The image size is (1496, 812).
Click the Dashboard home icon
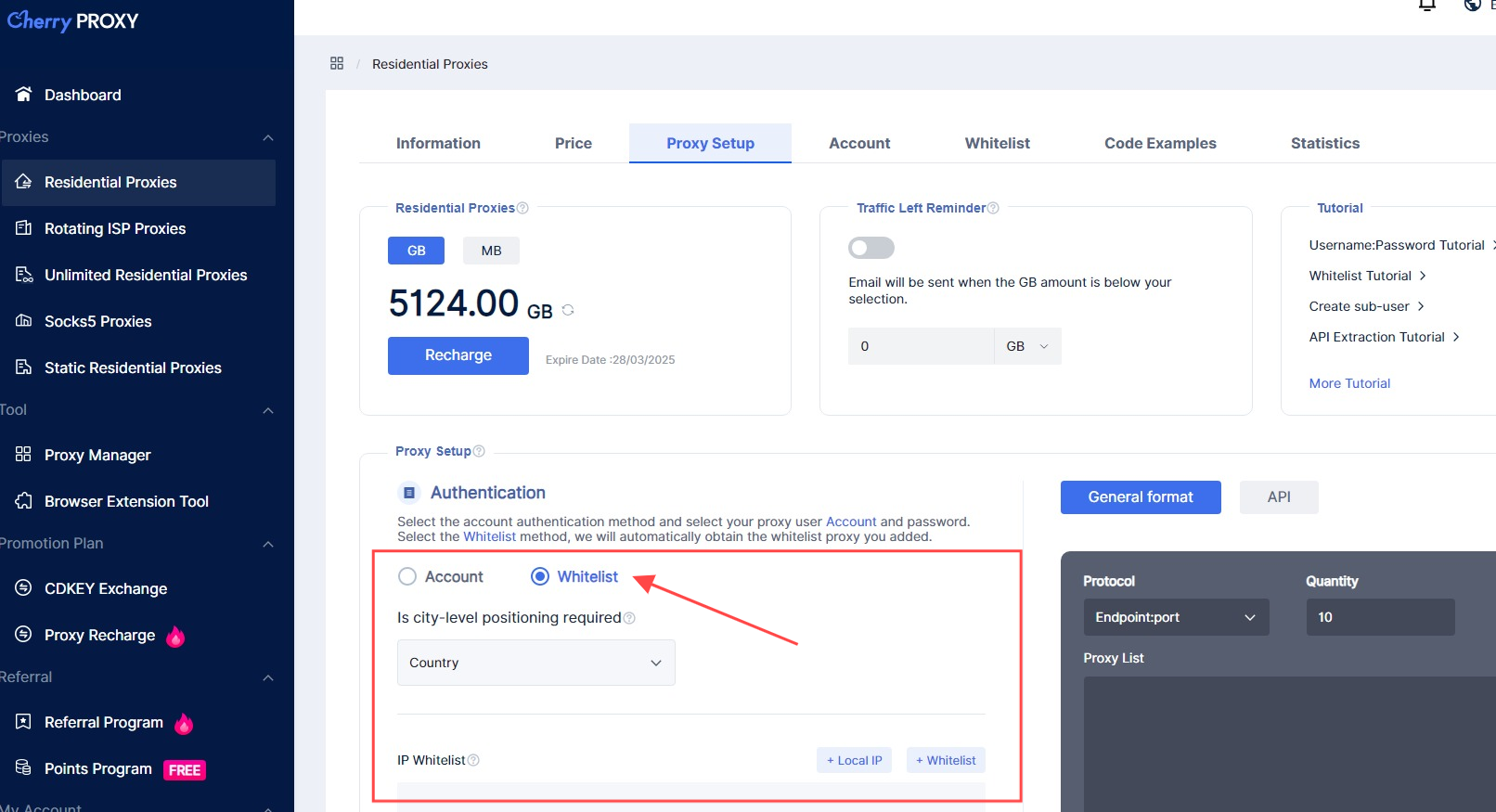(24, 95)
